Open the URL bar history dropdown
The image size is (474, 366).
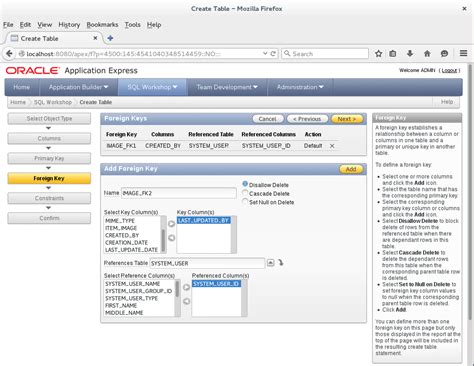tap(265, 53)
